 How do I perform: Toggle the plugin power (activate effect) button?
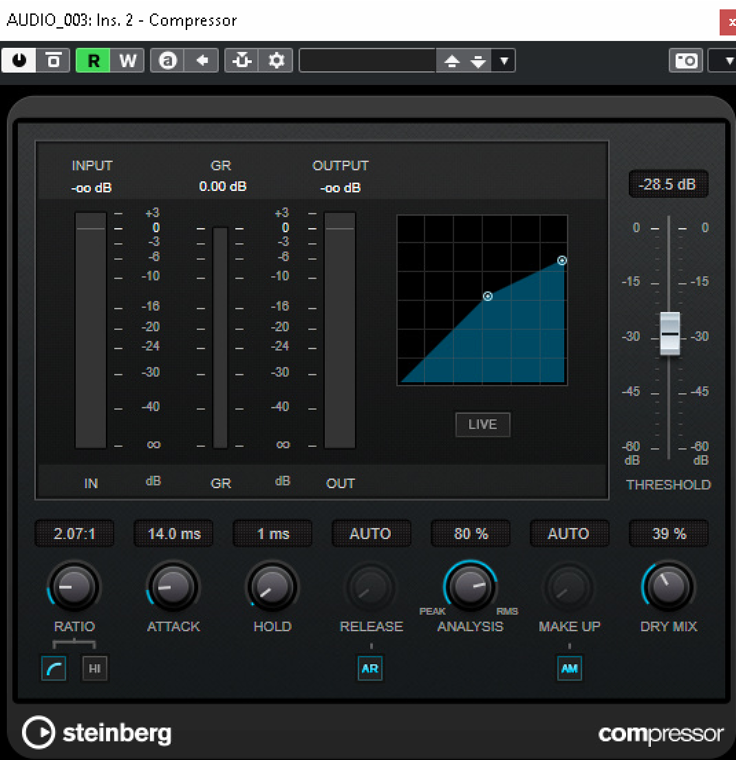[x=19, y=61]
